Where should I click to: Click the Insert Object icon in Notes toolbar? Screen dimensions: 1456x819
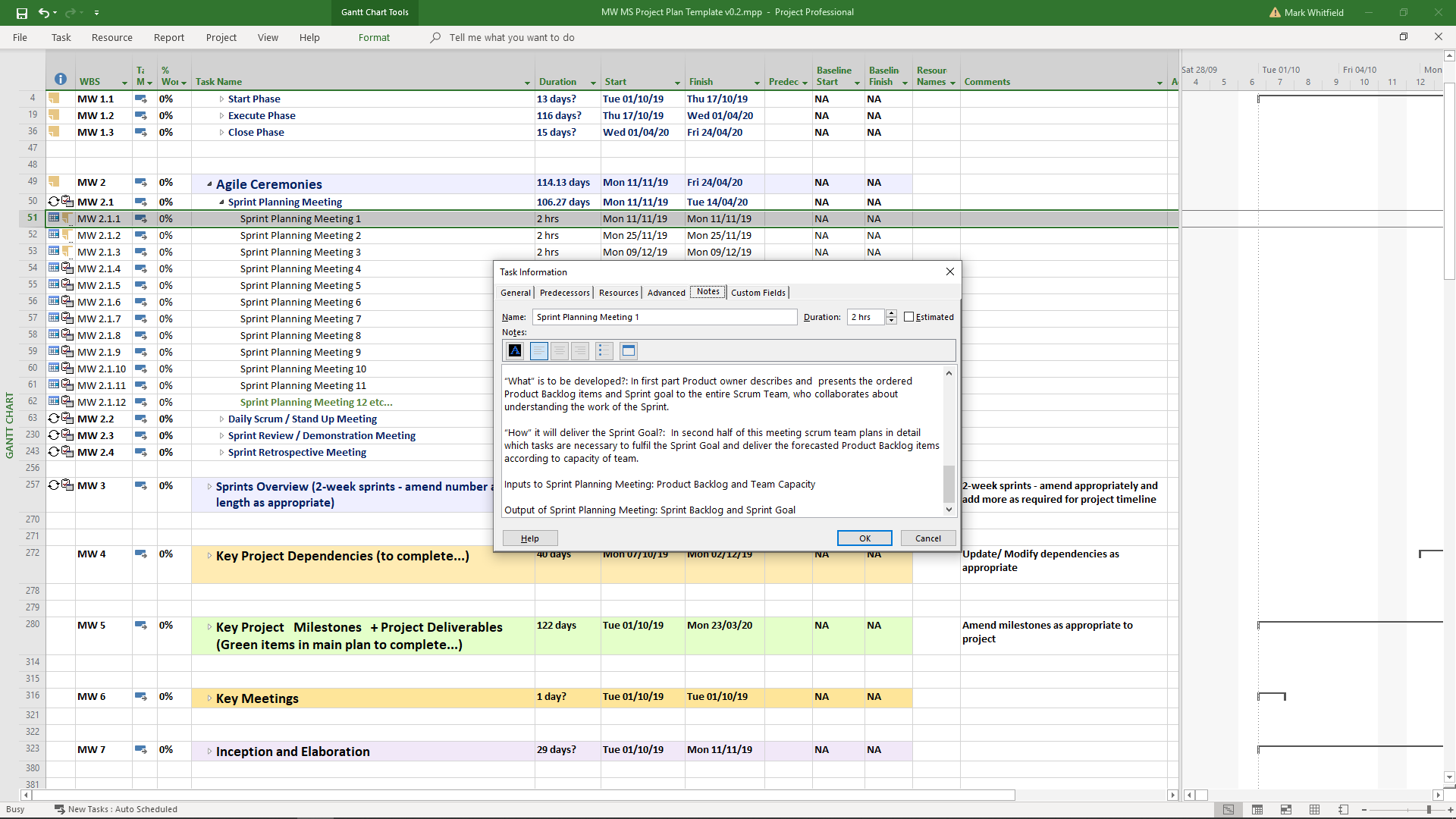pyautogui.click(x=628, y=350)
